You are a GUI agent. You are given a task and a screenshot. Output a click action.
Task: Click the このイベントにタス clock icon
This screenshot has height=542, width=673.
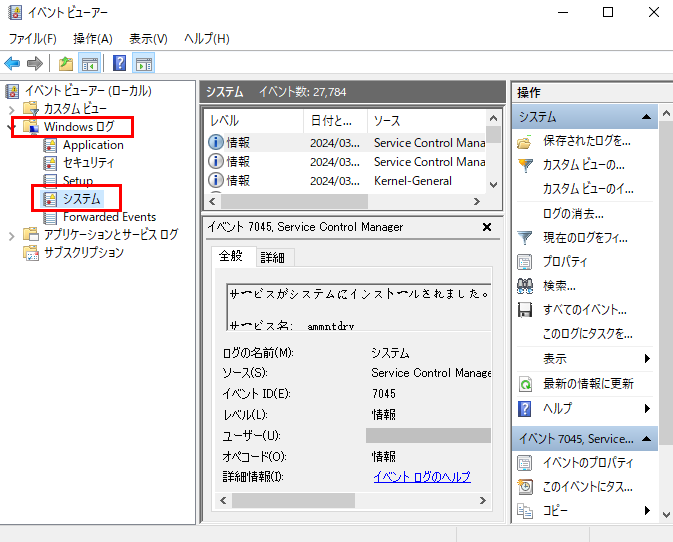(x=525, y=487)
